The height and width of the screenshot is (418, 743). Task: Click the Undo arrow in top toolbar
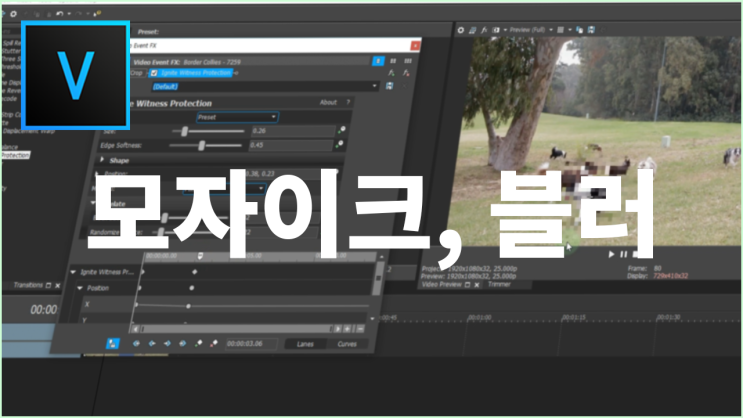[x=60, y=14]
